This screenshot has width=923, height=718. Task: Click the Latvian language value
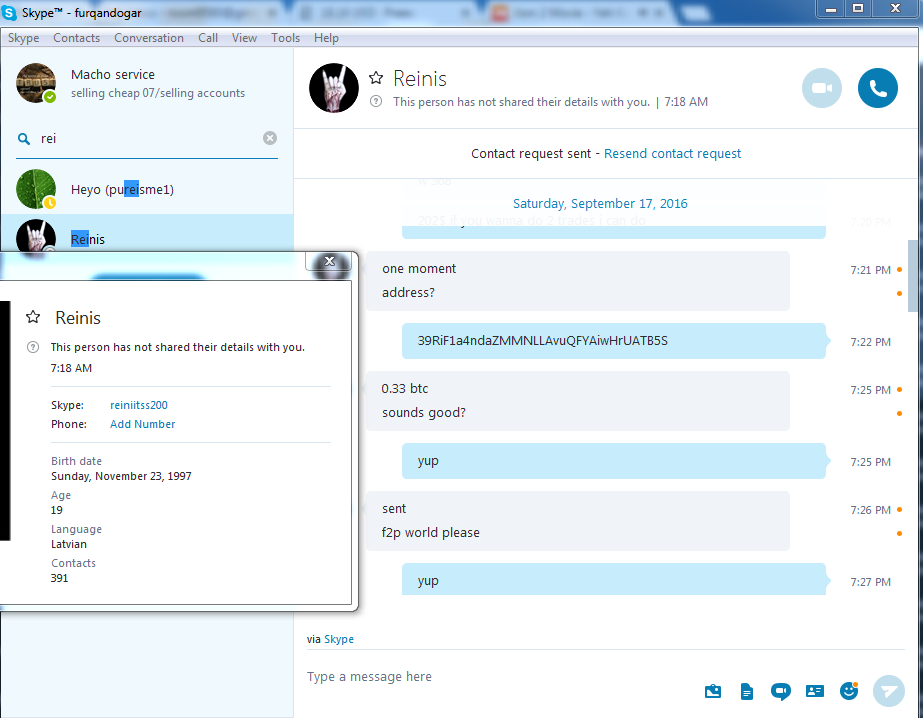69,544
